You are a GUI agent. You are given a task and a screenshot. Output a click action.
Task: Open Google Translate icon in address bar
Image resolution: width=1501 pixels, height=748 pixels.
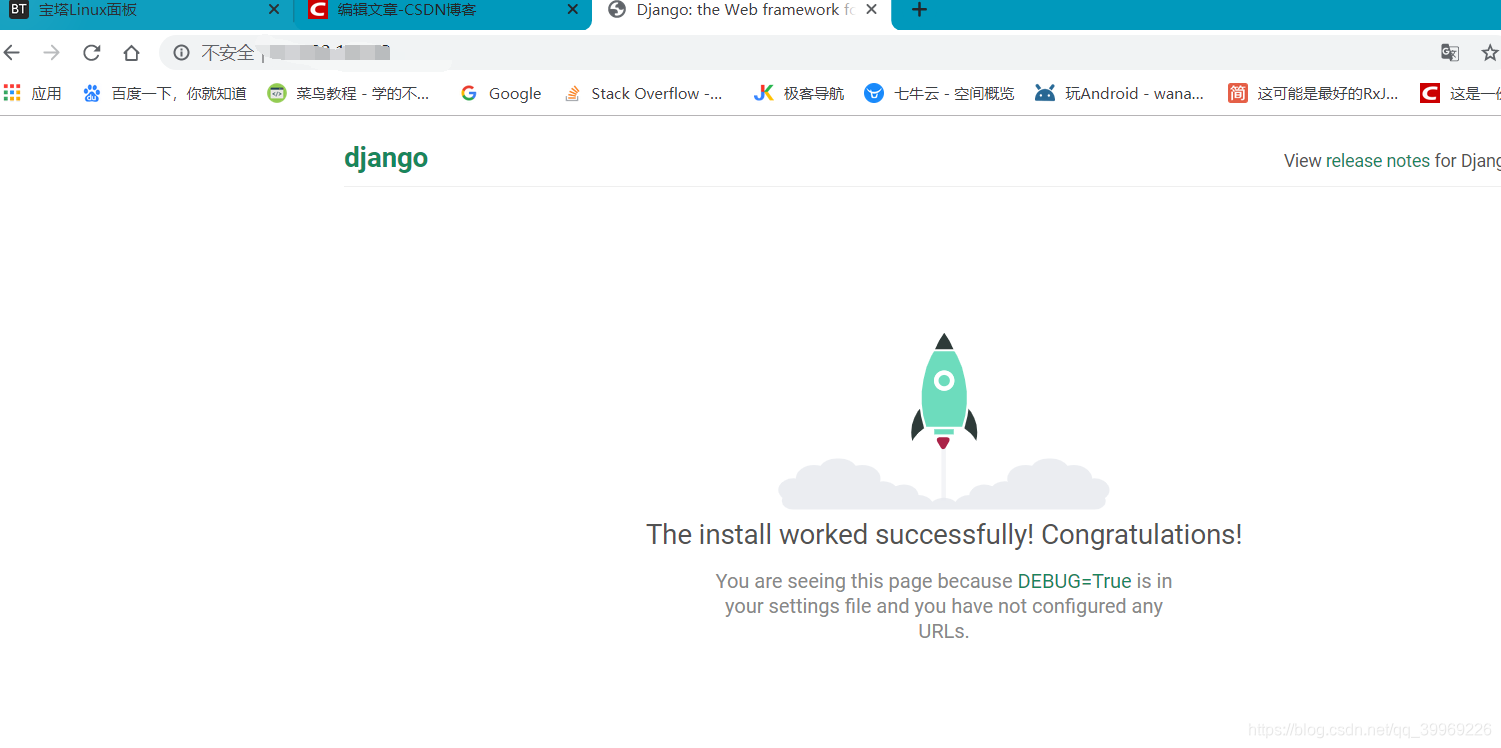coord(1450,53)
